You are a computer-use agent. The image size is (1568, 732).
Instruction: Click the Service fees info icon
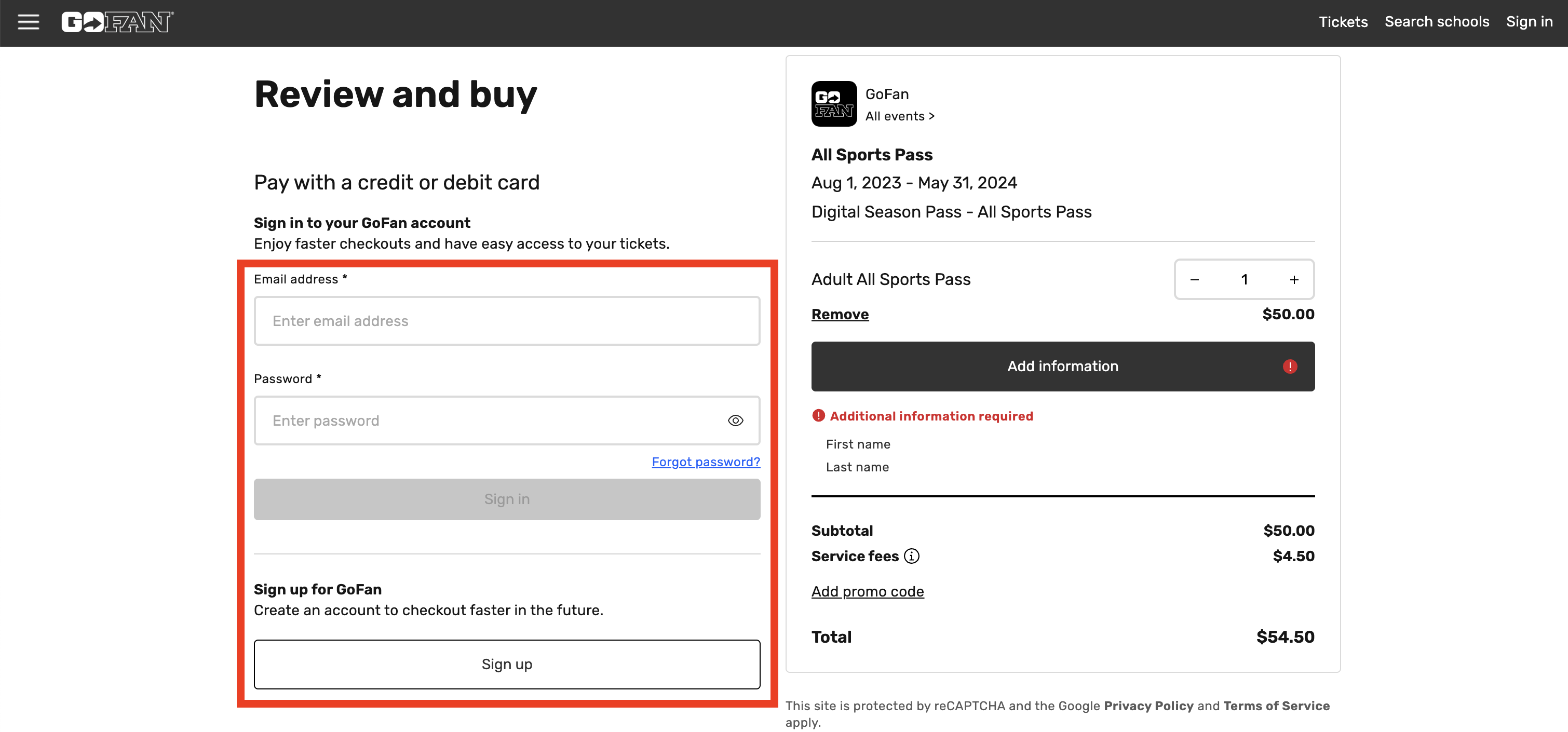click(911, 556)
